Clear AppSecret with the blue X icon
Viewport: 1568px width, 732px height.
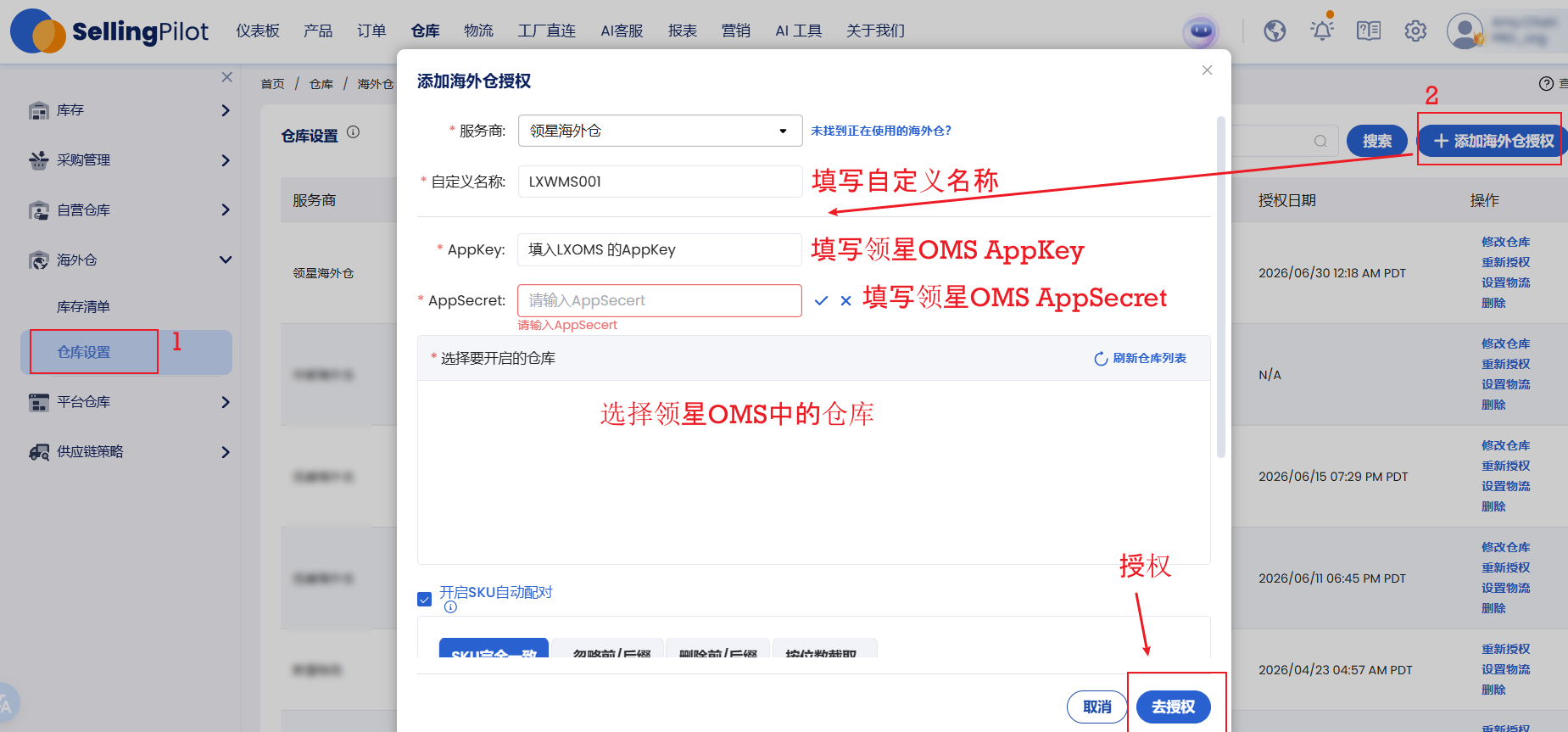pyautogui.click(x=845, y=300)
